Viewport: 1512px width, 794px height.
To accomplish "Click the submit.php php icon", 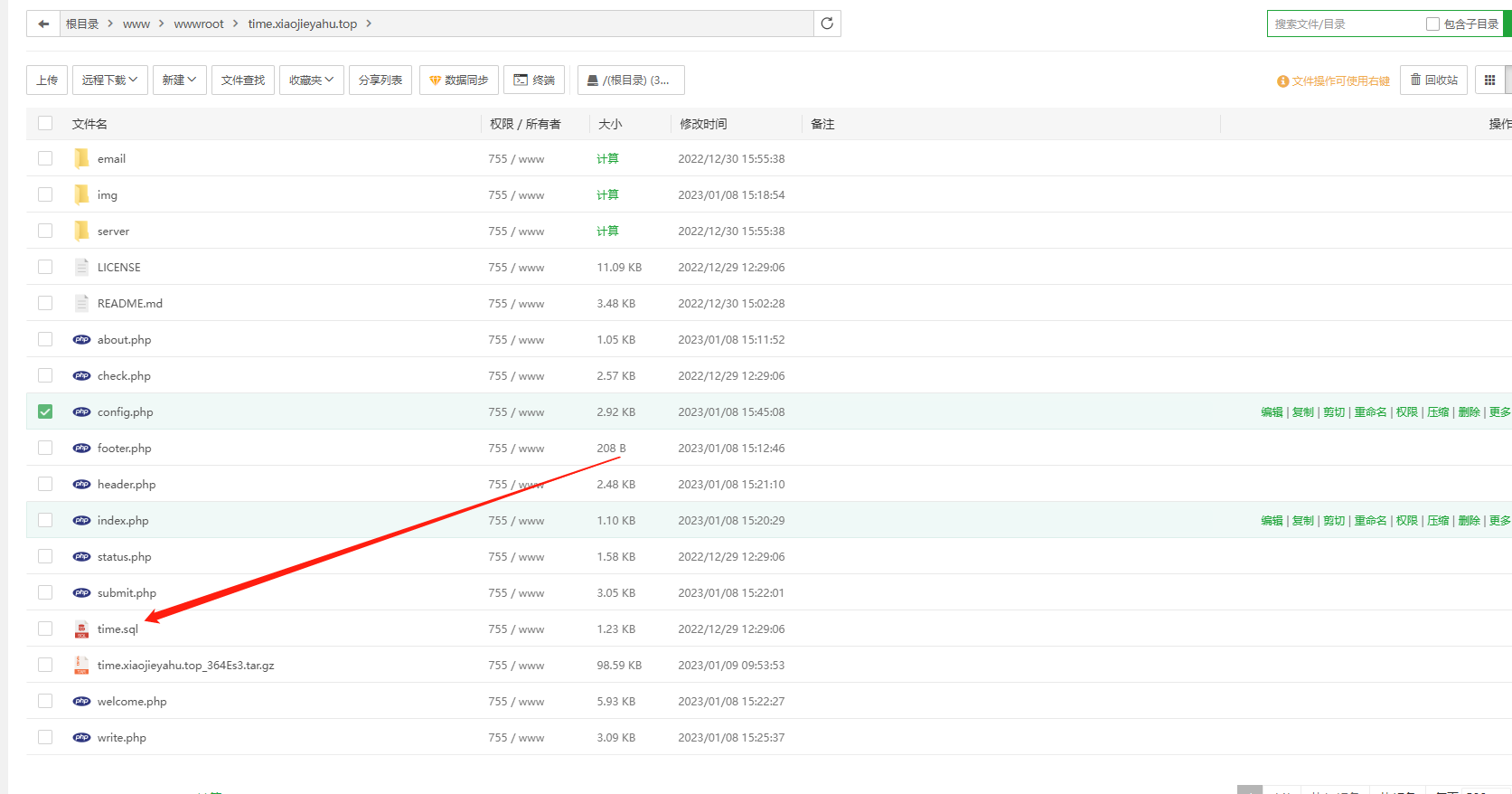I will (x=81, y=592).
